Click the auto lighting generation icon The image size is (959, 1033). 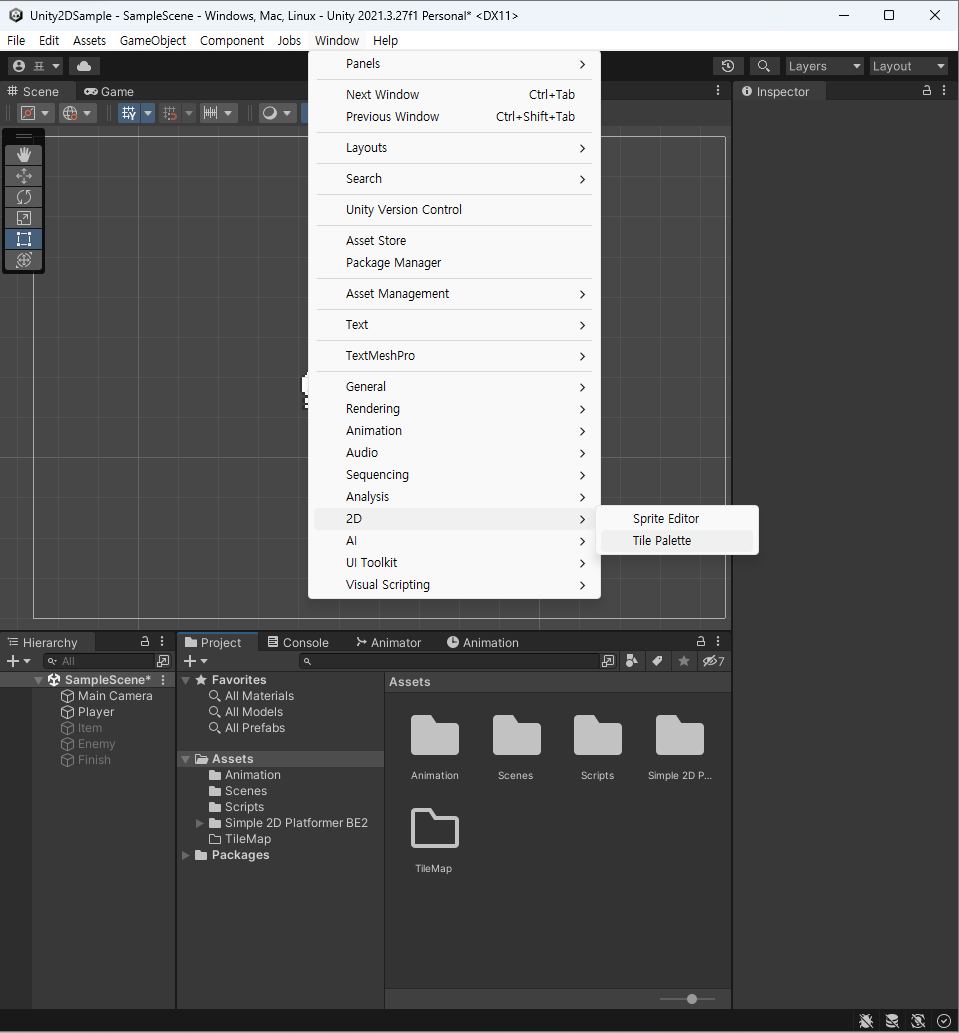click(918, 1021)
